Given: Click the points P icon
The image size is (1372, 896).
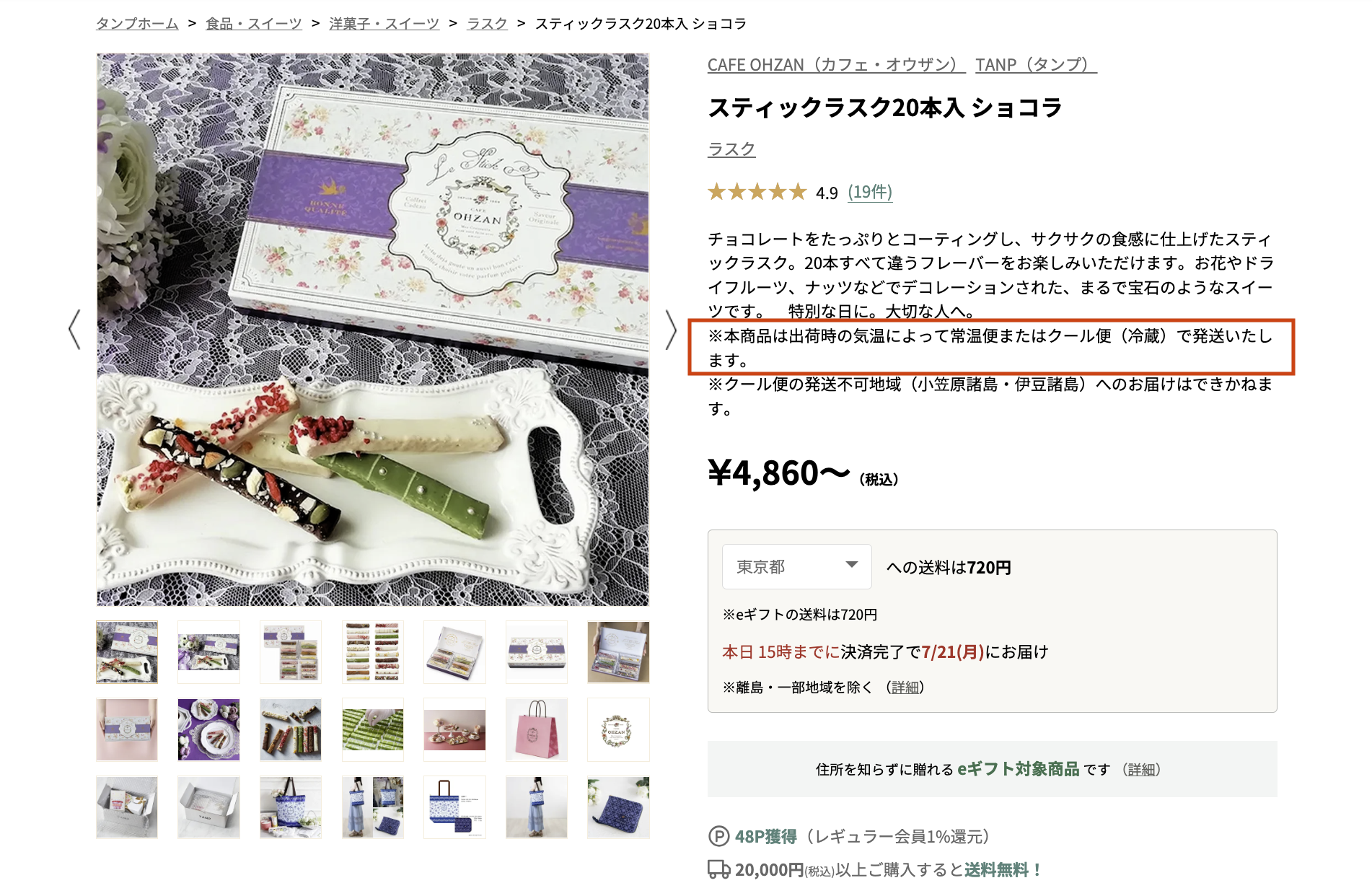Looking at the screenshot, I should click(718, 836).
